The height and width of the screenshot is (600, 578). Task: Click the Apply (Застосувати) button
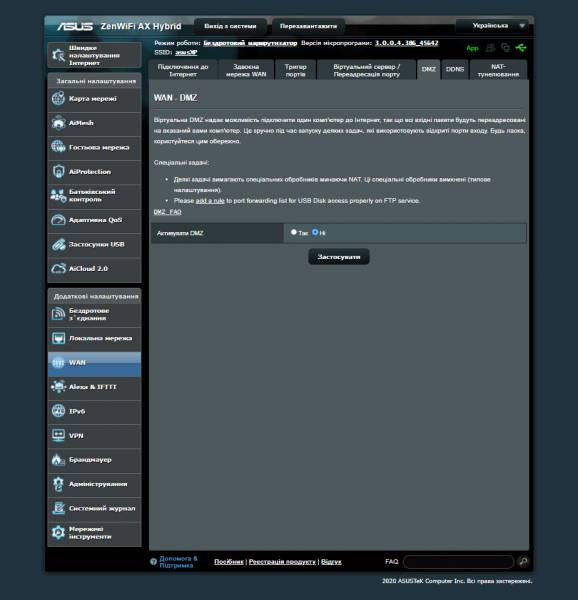339,257
